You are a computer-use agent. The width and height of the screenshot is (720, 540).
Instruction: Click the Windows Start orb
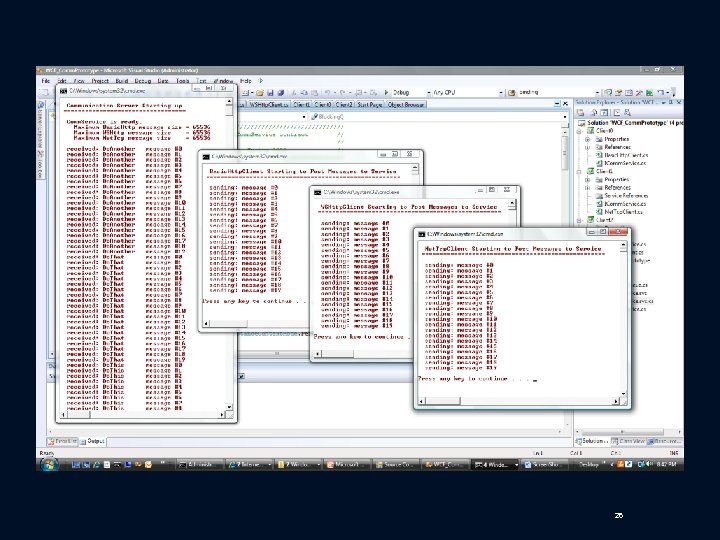(49, 465)
